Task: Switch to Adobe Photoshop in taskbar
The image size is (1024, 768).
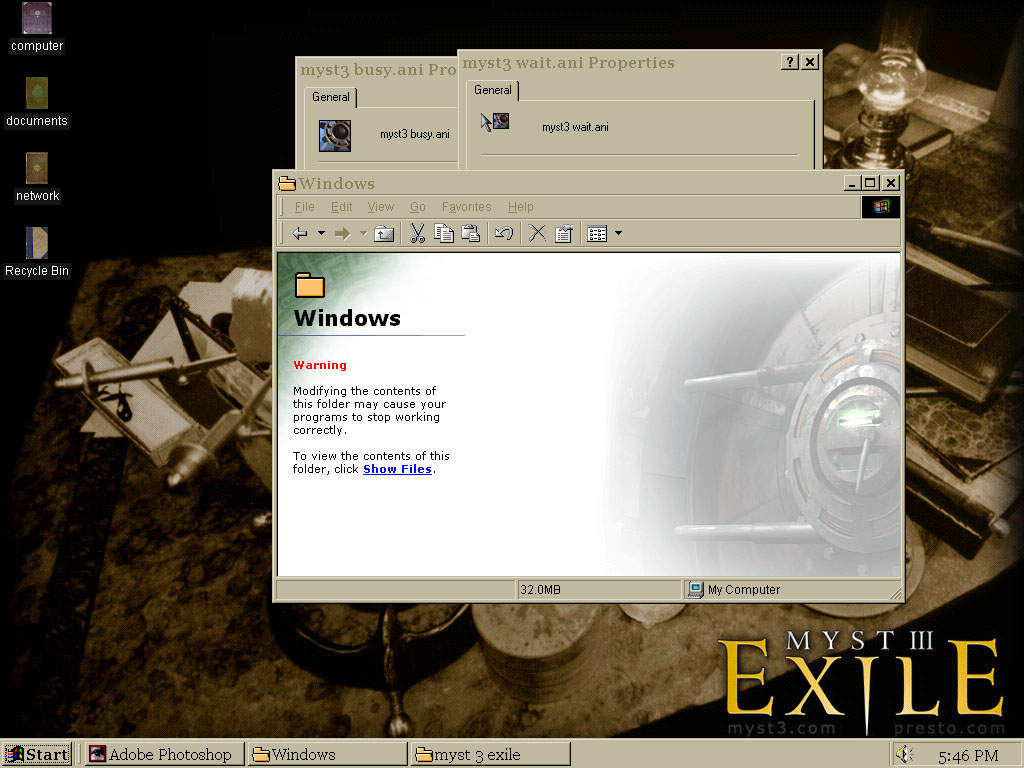Action: click(165, 754)
